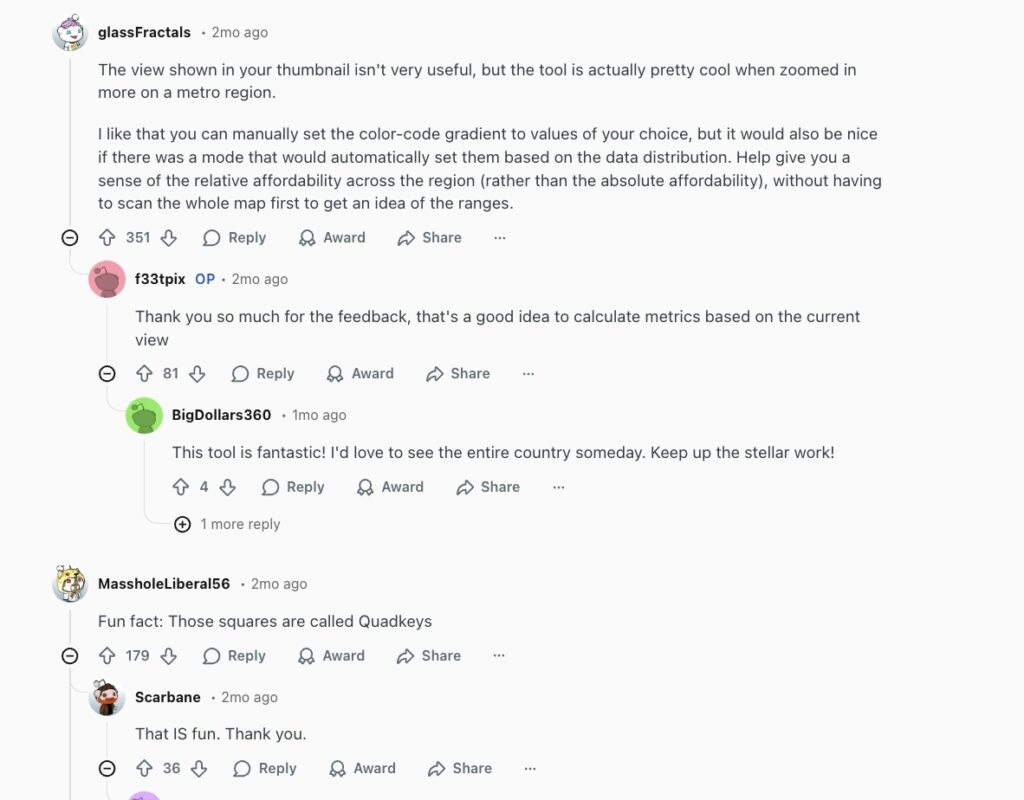Open glassFractals' avatar

coord(69,32)
